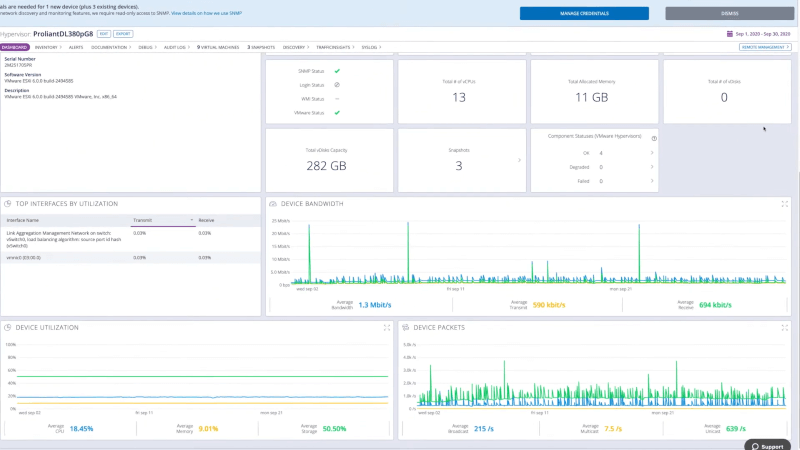This screenshot has width=800, height=450.
Task: Open the Audit Log tab
Action: click(x=177, y=47)
